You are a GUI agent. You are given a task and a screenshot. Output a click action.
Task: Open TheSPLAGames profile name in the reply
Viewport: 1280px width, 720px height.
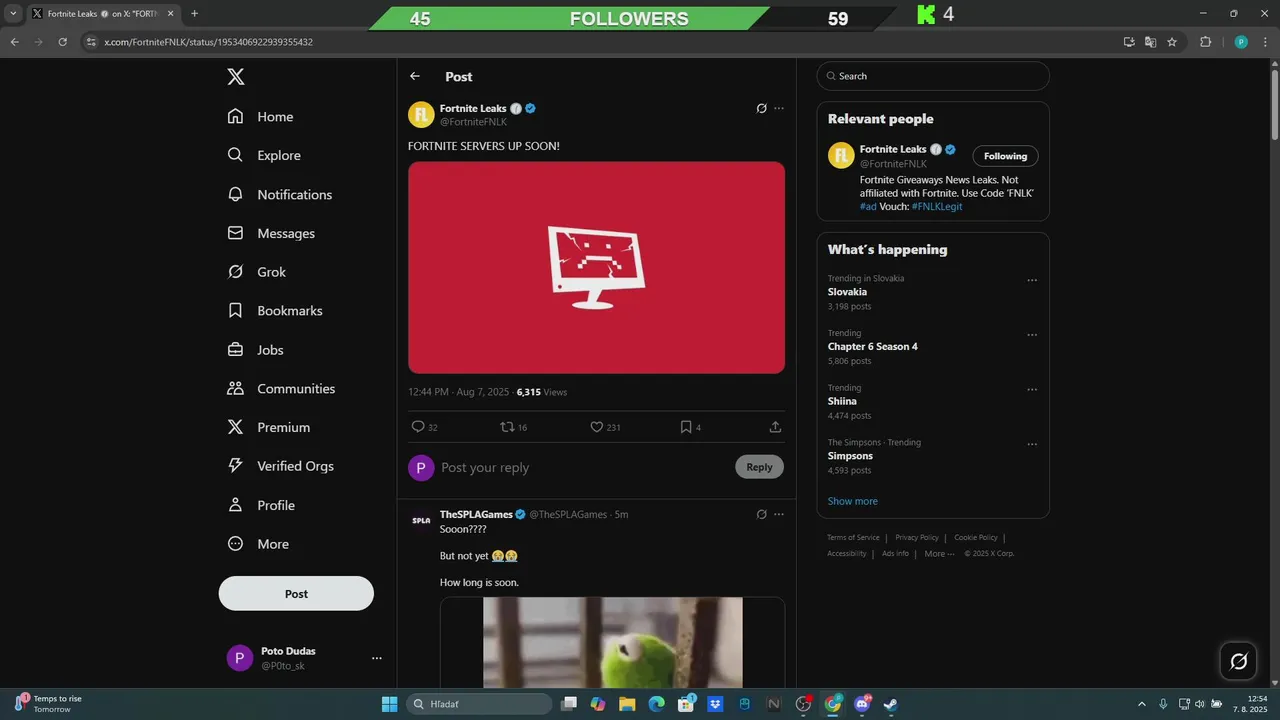476,514
